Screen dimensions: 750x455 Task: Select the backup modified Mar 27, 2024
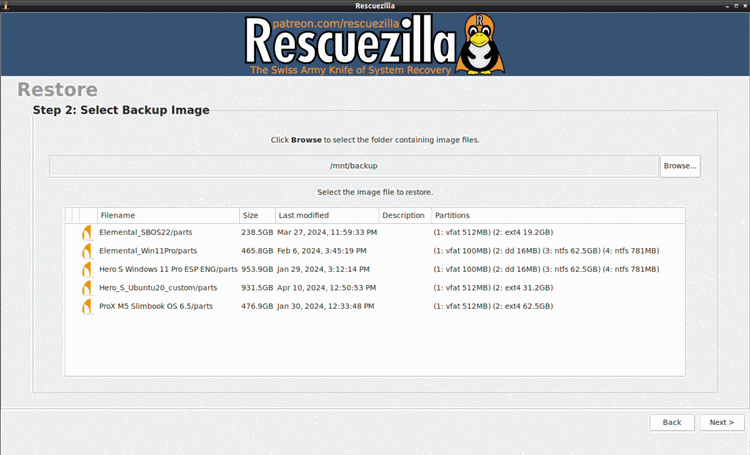[x=327, y=232]
